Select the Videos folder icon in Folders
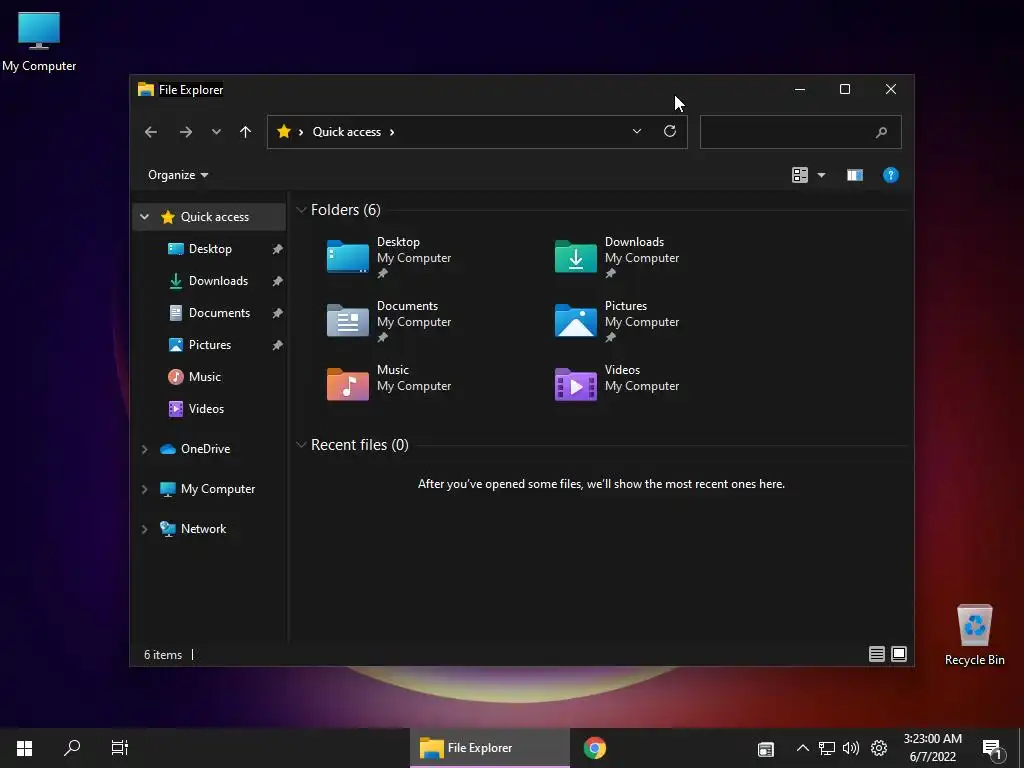The width and height of the screenshot is (1024, 768). click(575, 384)
